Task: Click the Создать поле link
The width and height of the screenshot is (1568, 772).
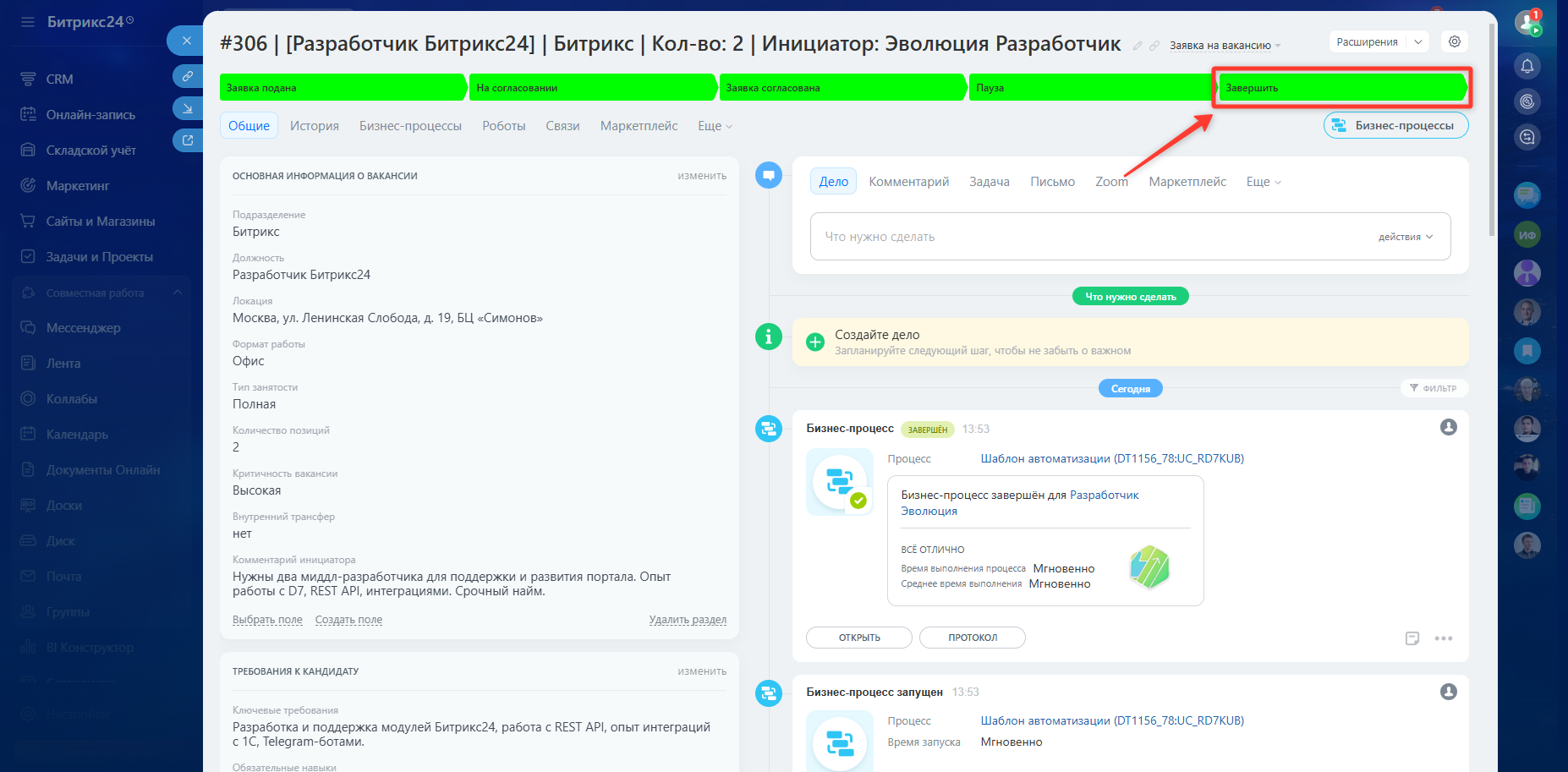Action: (348, 620)
